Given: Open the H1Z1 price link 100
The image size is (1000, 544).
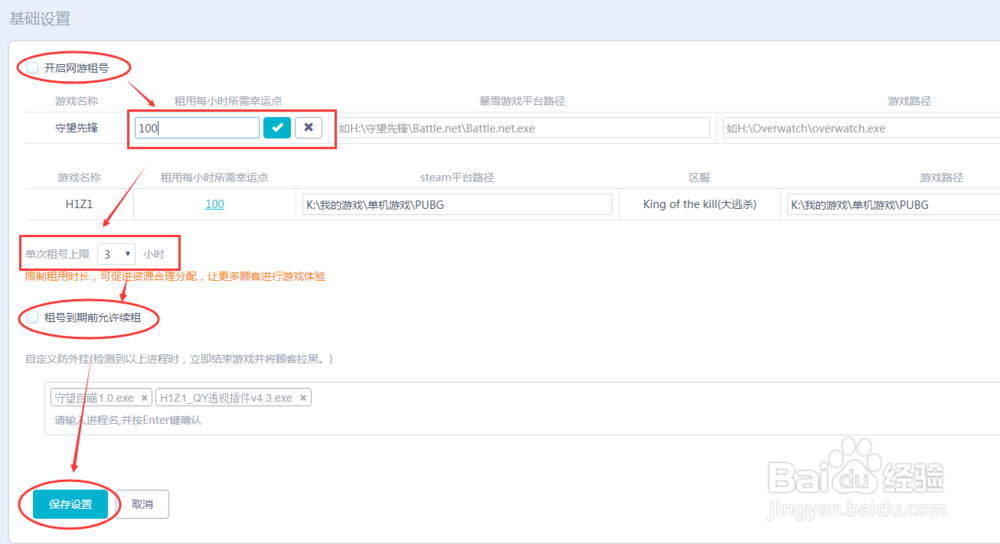Looking at the screenshot, I should point(214,204).
